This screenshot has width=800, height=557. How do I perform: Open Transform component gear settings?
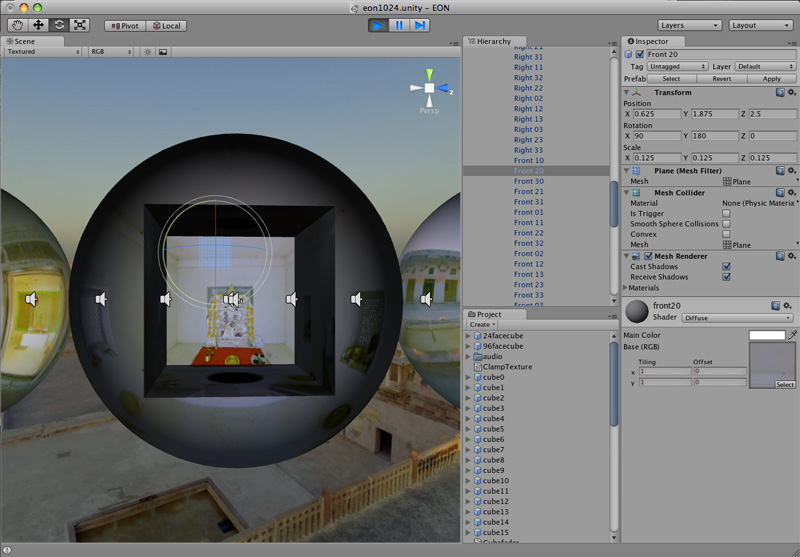click(x=791, y=92)
